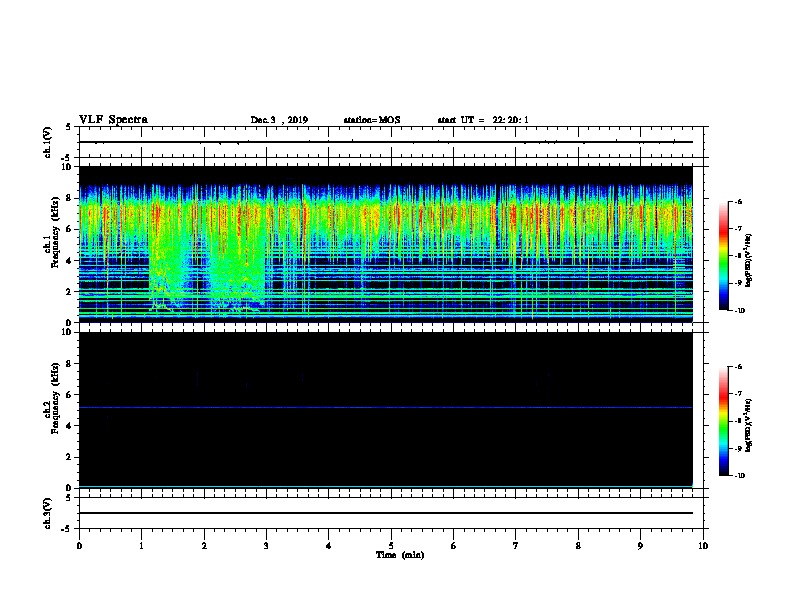Screen dimensions: 792x612
Task: Click time axis tick label "5"
Action: click(x=391, y=546)
